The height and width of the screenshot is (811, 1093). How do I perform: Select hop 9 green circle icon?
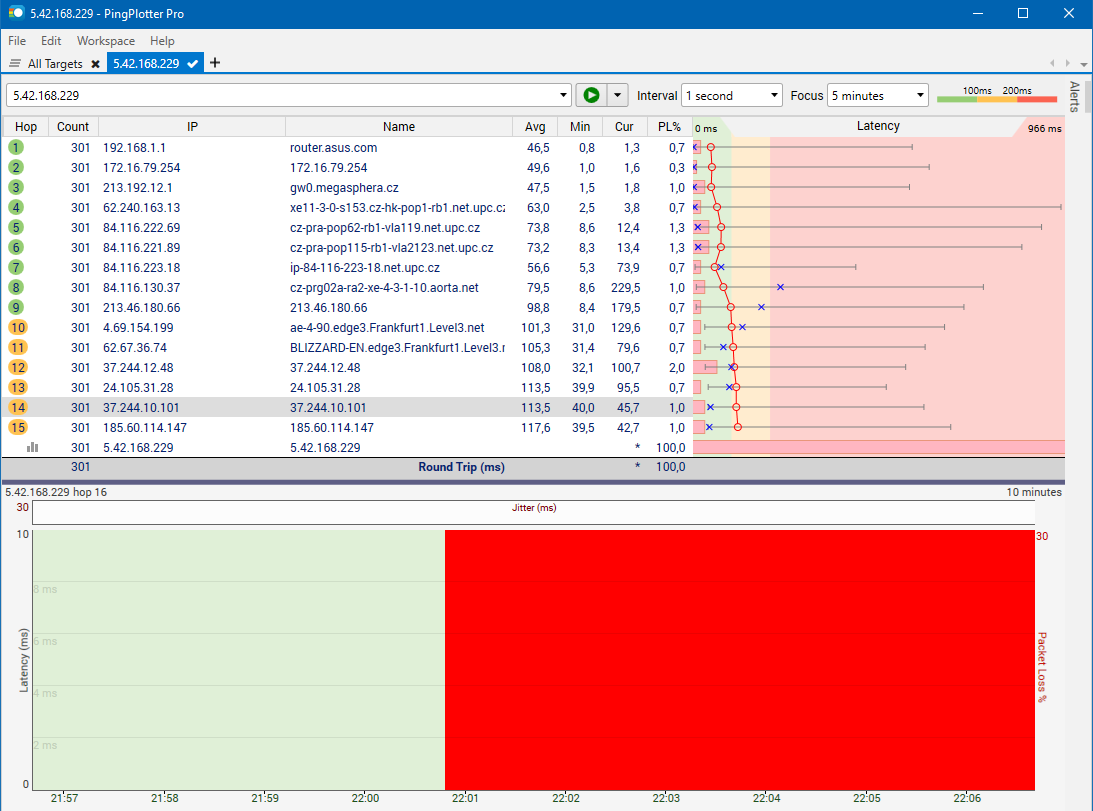[16, 308]
